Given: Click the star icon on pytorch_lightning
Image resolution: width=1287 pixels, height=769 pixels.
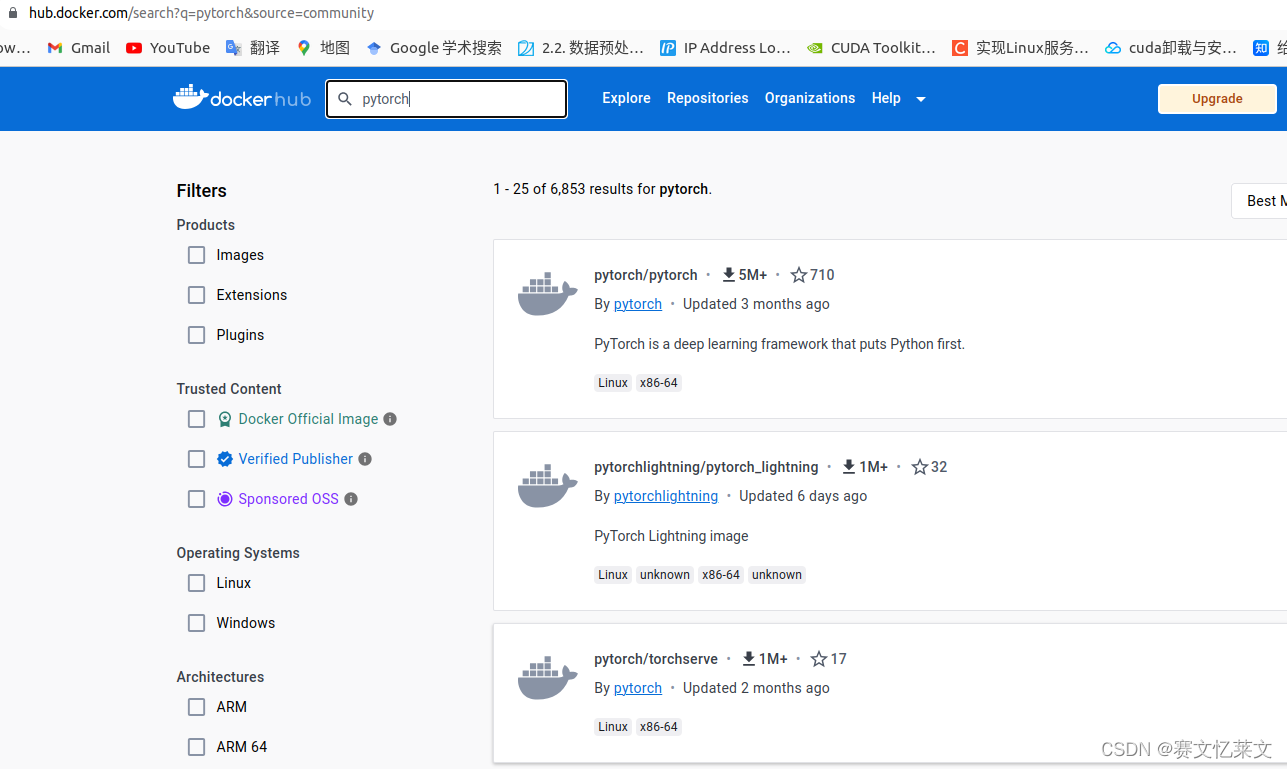Looking at the screenshot, I should 919,466.
